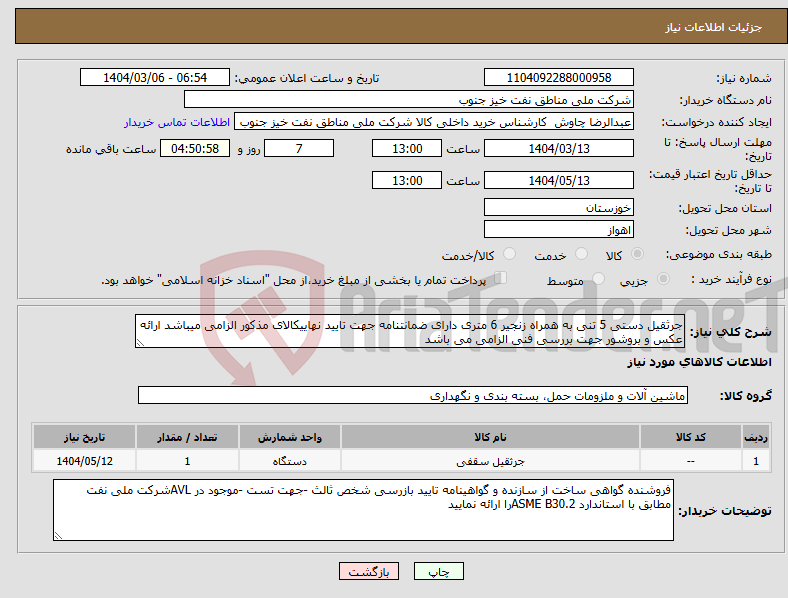
Task: Click the price validity date 1404/05/13
Action: click(558, 180)
